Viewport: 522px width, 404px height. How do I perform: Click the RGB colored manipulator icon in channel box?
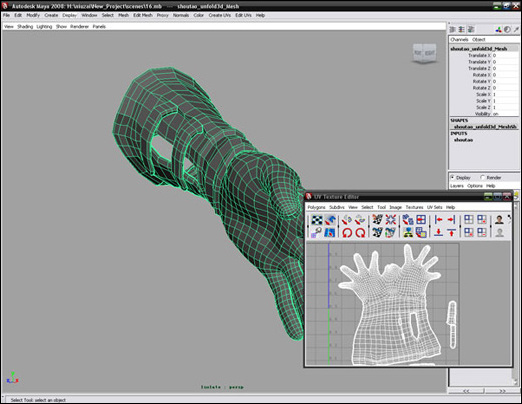(x=498, y=30)
